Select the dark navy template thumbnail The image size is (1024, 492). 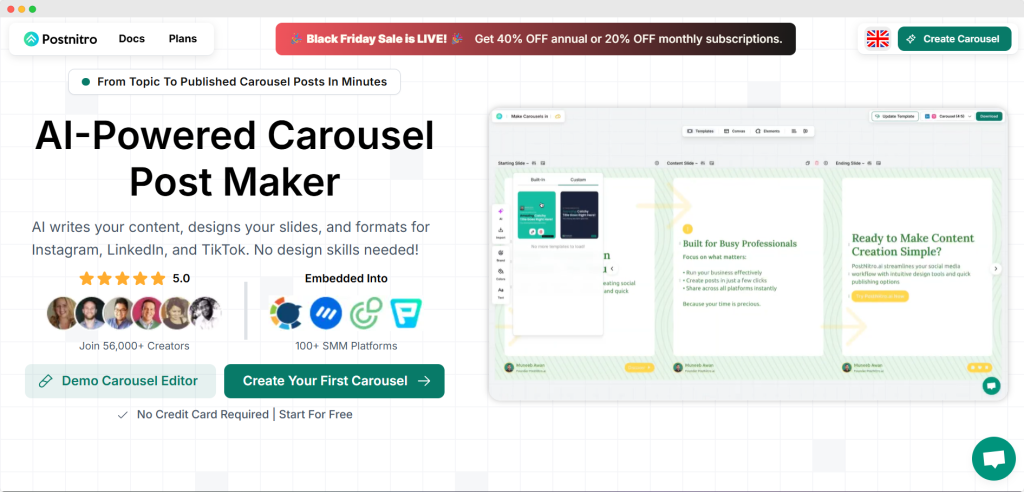[x=579, y=215]
